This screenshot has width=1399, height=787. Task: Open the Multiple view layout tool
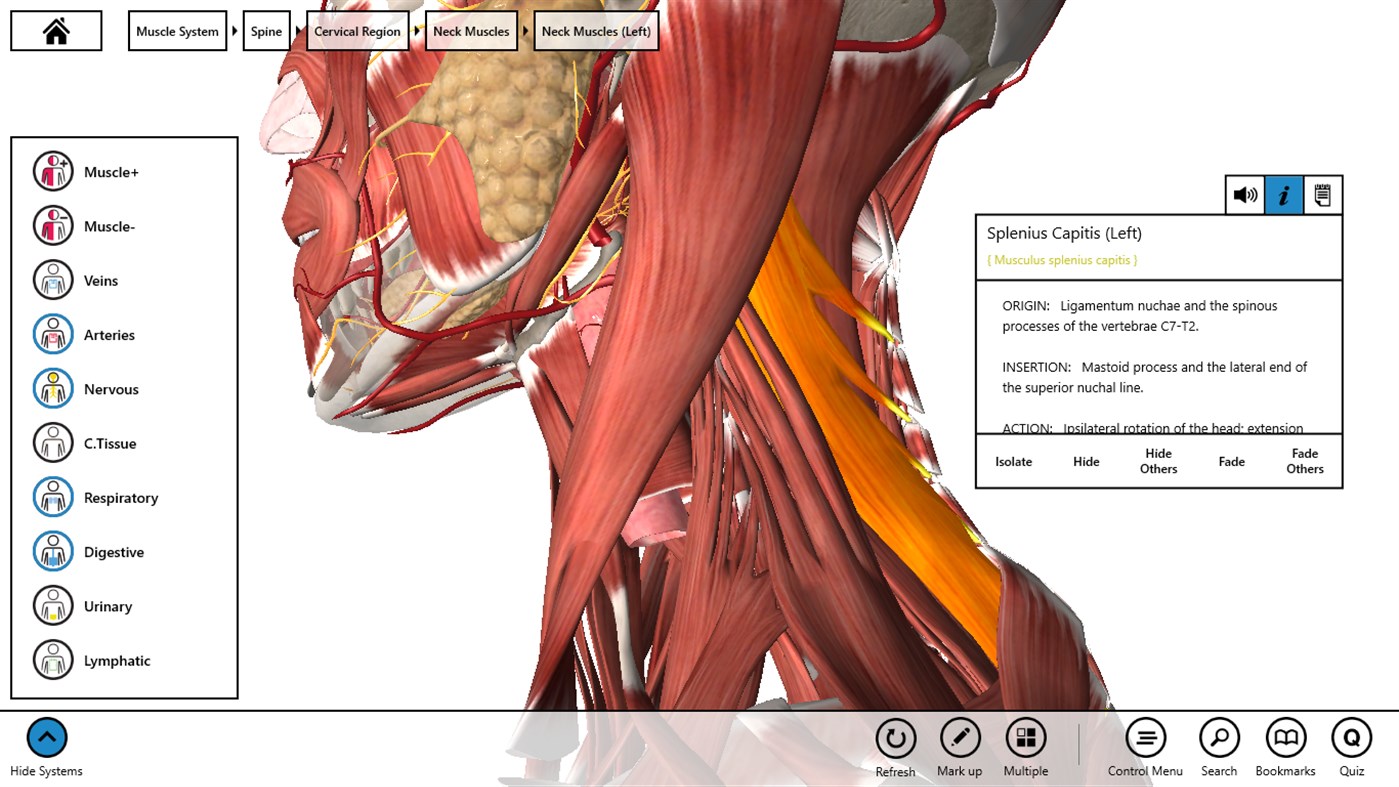tap(1025, 737)
